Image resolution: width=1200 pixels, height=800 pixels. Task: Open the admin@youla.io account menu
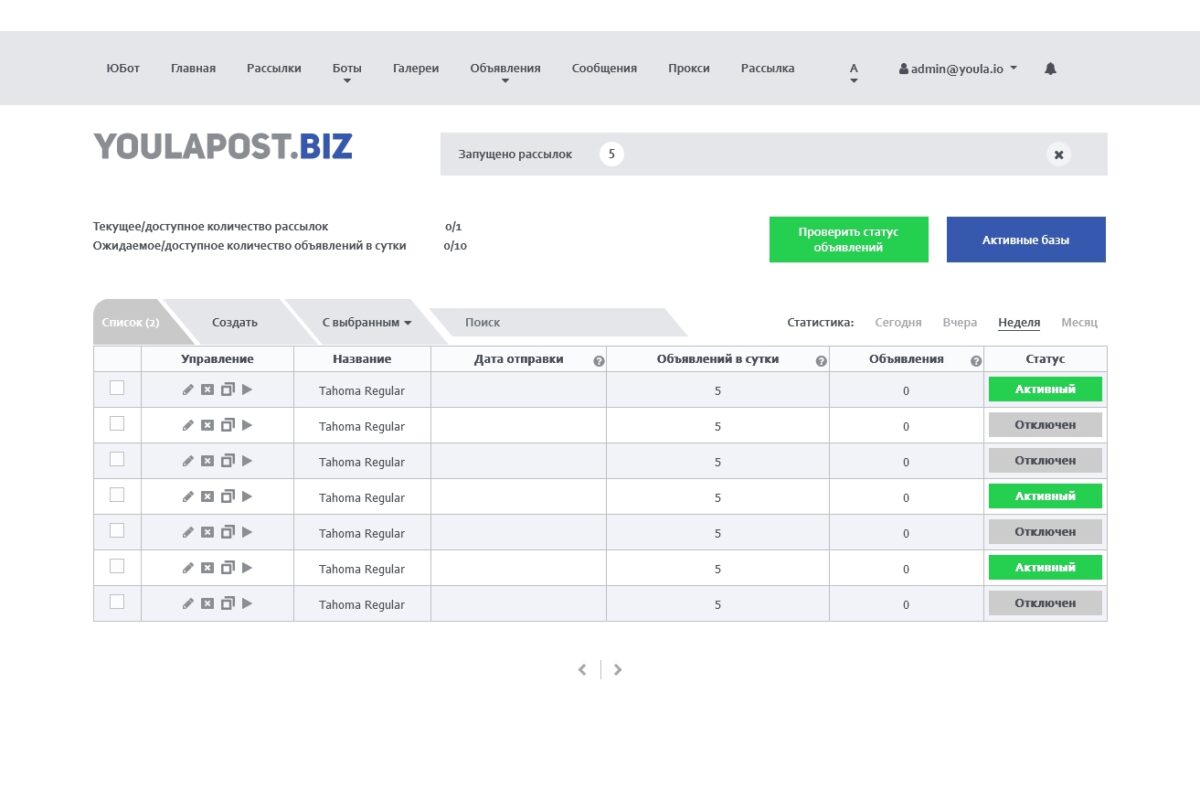click(x=958, y=69)
